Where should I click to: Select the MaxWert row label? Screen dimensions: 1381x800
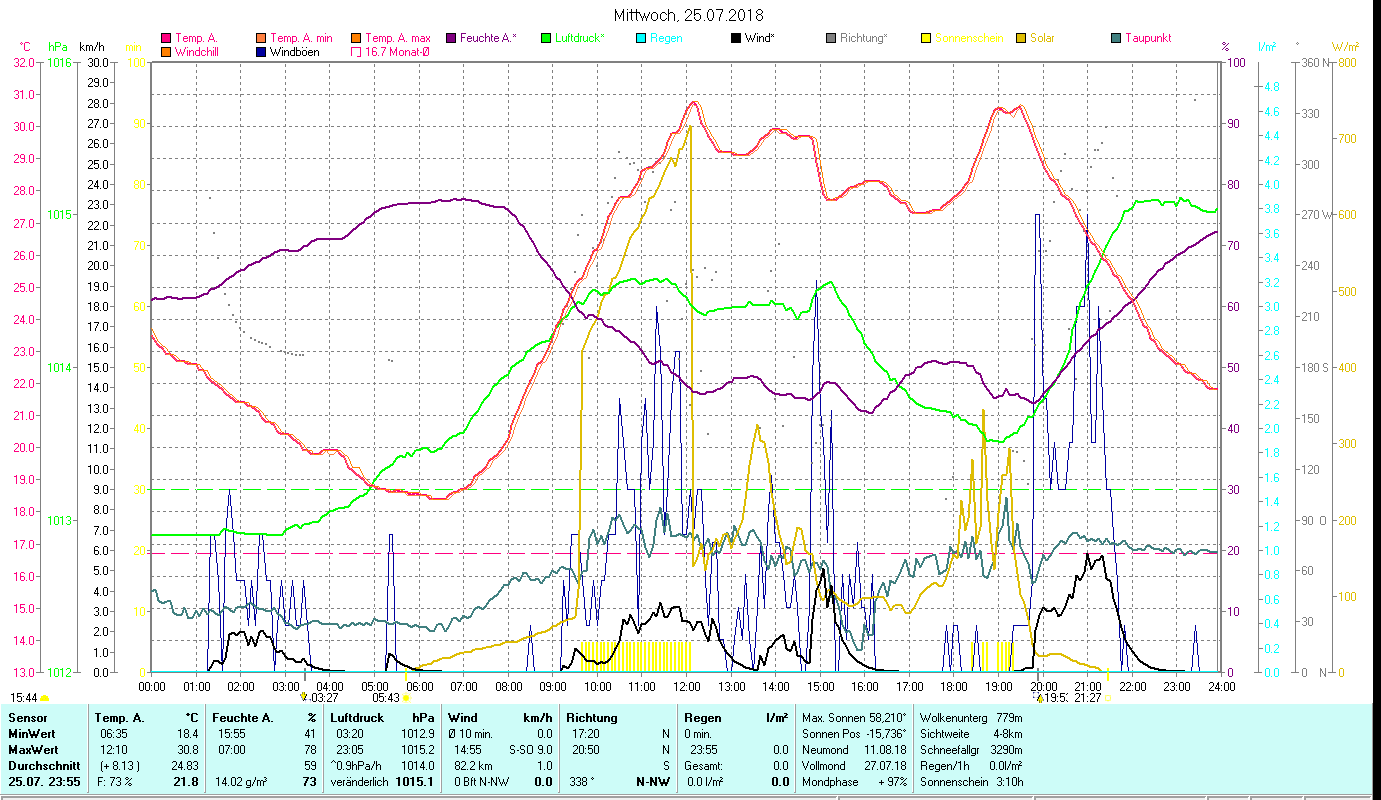(34, 750)
